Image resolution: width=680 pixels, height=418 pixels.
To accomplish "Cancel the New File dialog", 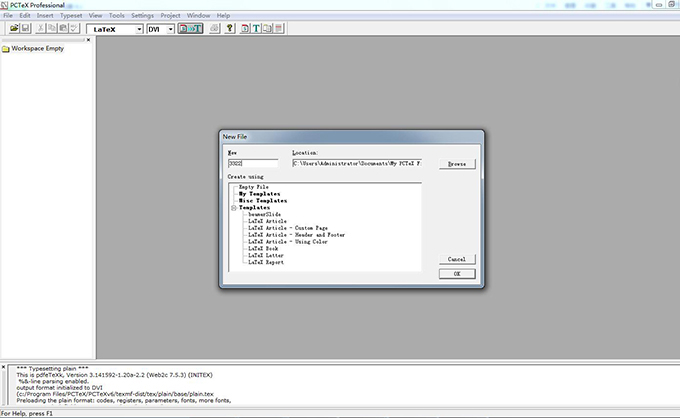I will coord(456,258).
